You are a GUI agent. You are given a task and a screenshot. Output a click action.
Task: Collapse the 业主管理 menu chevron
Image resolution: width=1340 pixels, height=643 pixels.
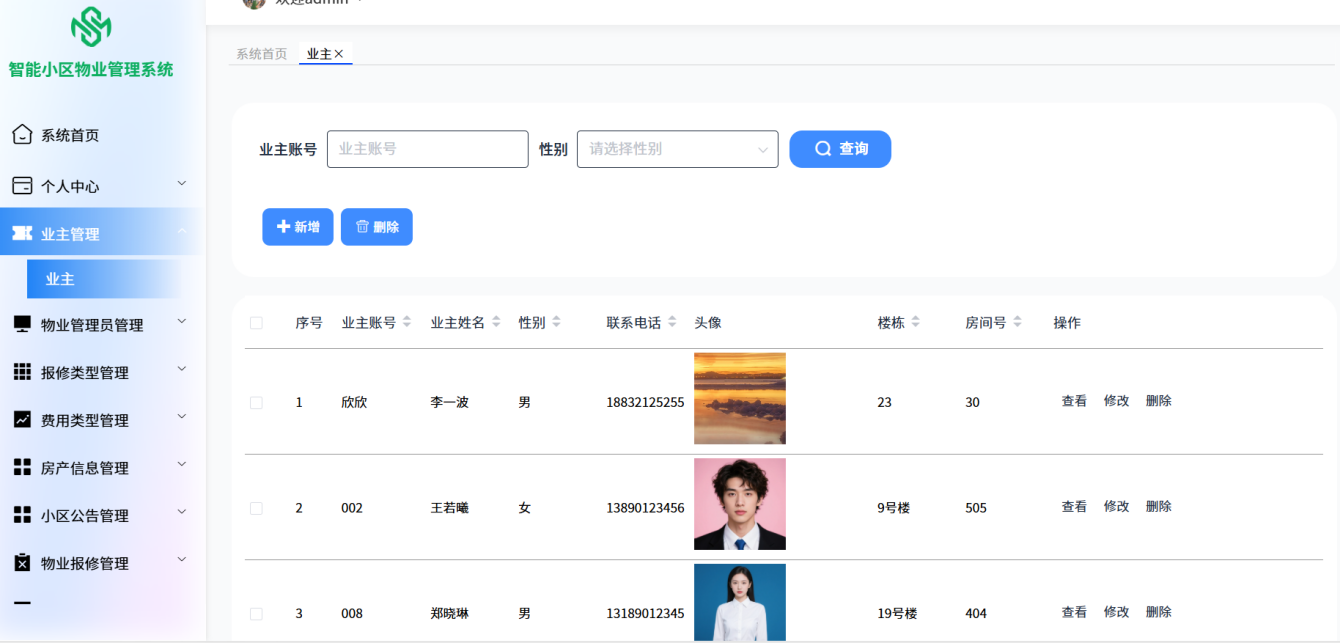click(x=182, y=231)
